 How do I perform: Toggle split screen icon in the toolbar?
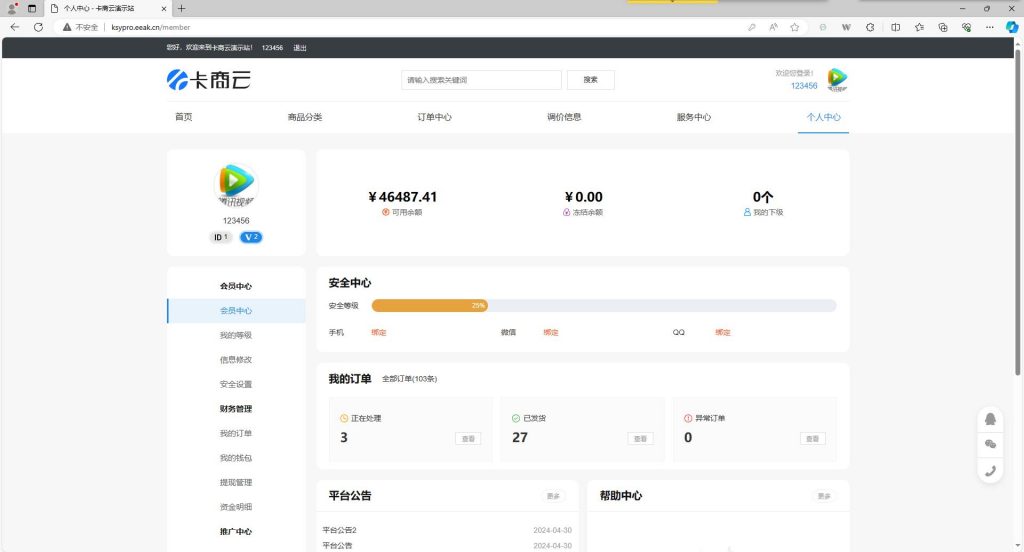tap(895, 27)
